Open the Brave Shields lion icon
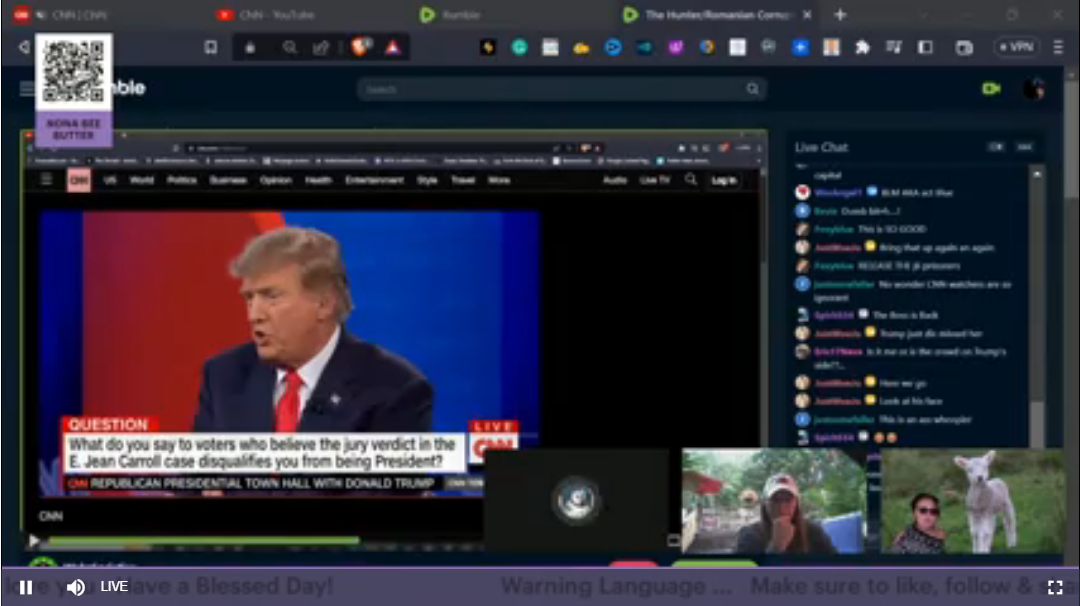Screen dimensions: 1080x606 (360, 47)
